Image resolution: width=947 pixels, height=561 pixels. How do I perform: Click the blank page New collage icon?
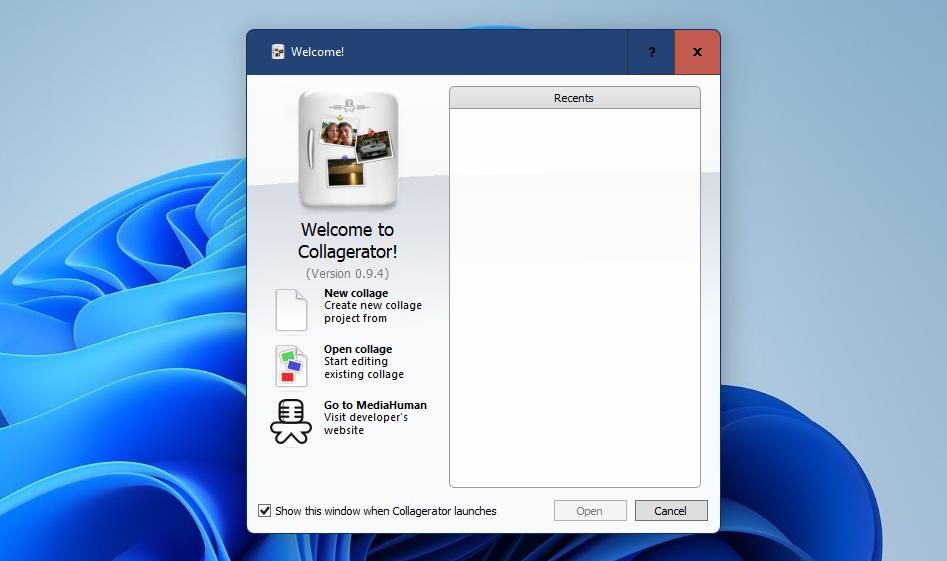pos(291,310)
